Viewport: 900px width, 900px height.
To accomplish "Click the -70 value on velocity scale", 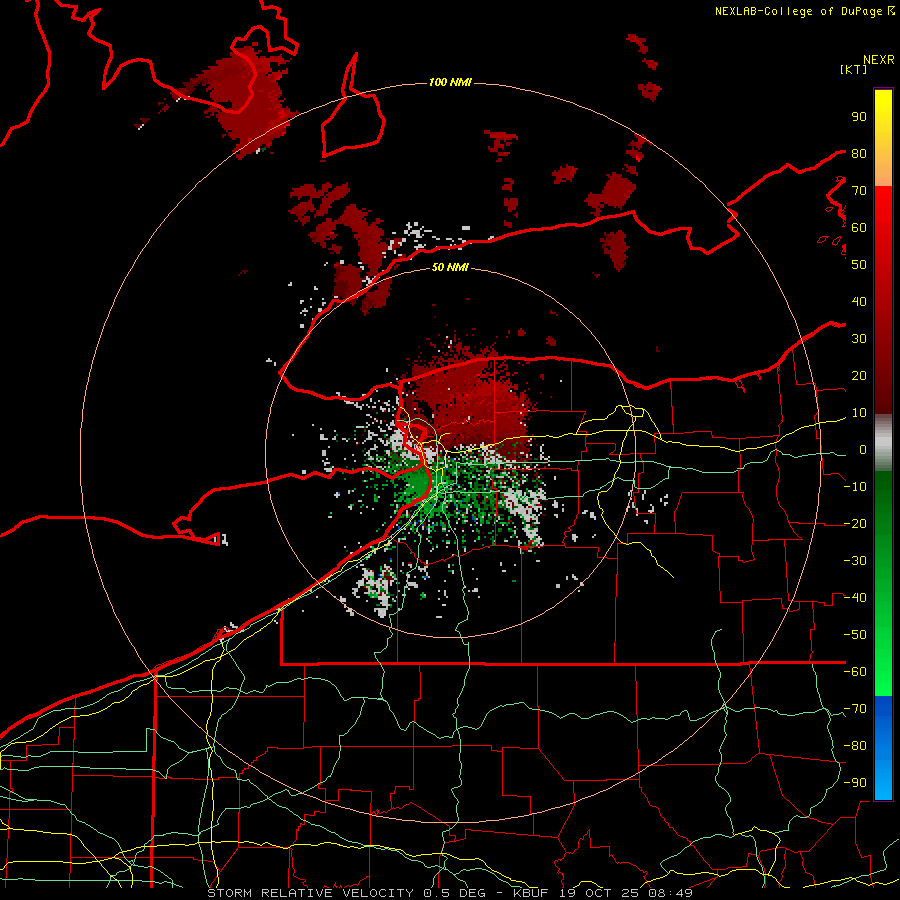I will point(855,709).
